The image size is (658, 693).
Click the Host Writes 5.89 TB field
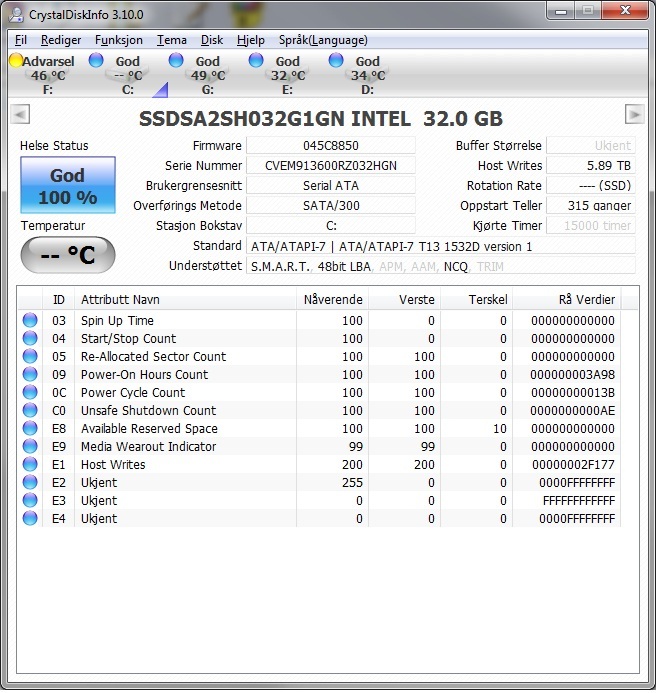pyautogui.click(x=591, y=166)
